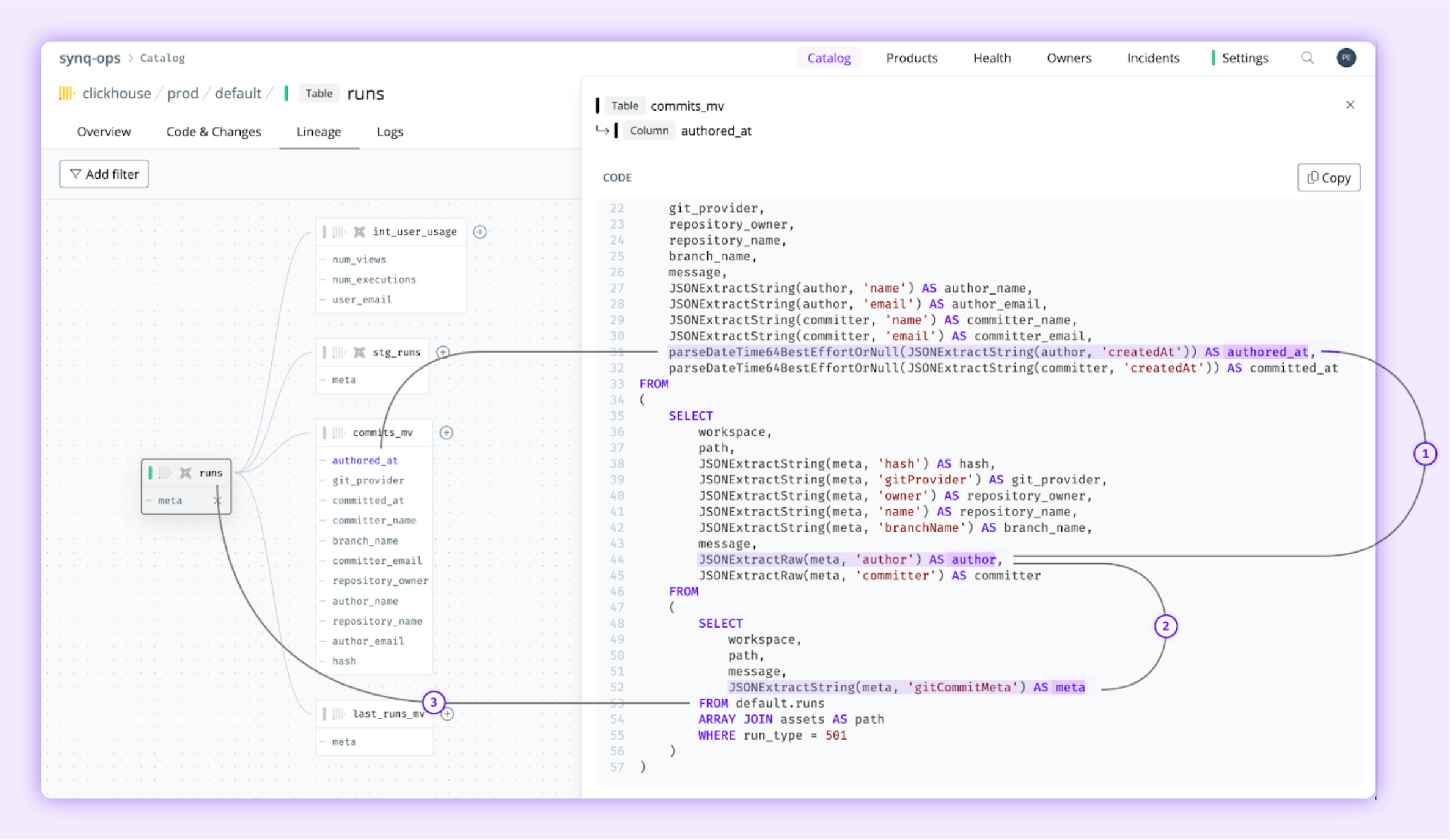Expand stg_runs node with plus icon

tap(443, 352)
